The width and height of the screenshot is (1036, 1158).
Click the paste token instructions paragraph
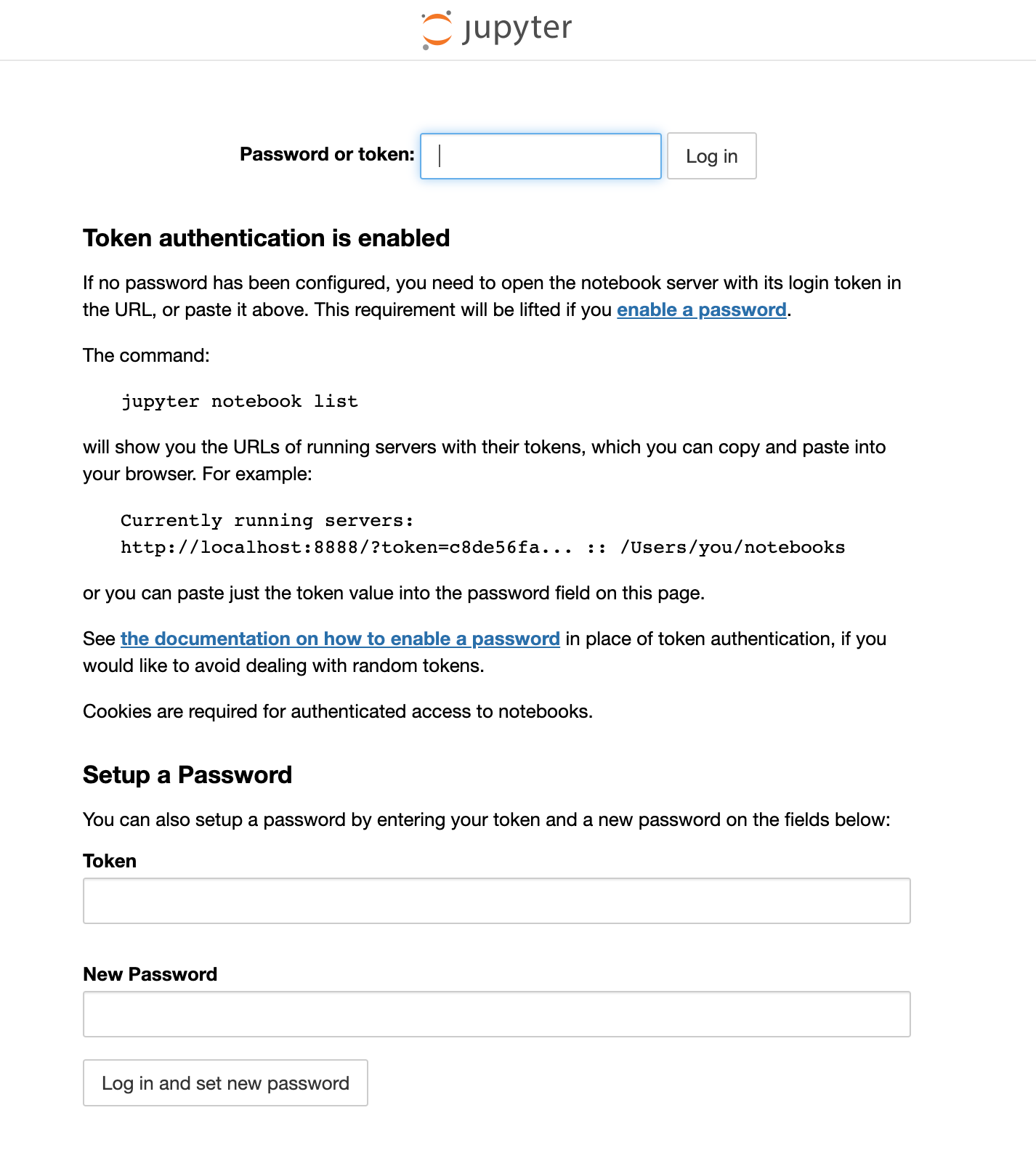point(394,593)
